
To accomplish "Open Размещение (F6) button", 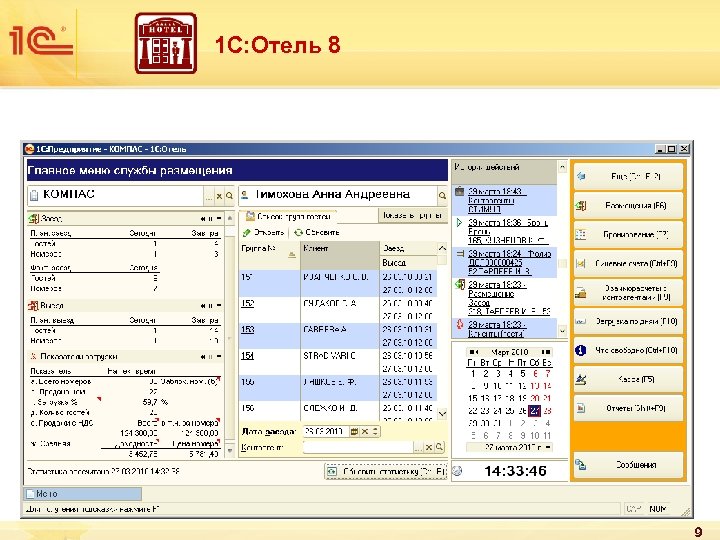I will pyautogui.click(x=628, y=206).
